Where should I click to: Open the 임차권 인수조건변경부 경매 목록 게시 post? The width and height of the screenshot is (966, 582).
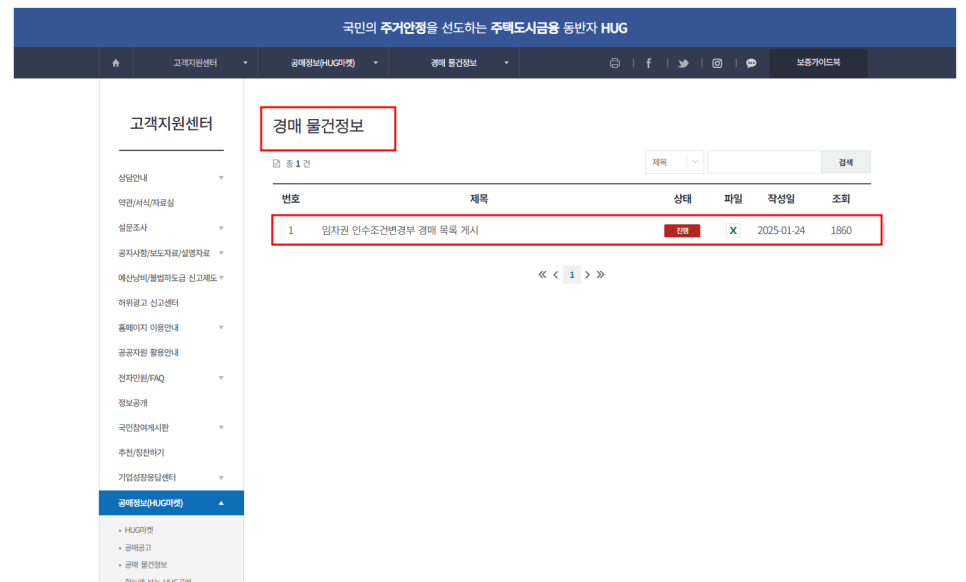click(x=400, y=230)
